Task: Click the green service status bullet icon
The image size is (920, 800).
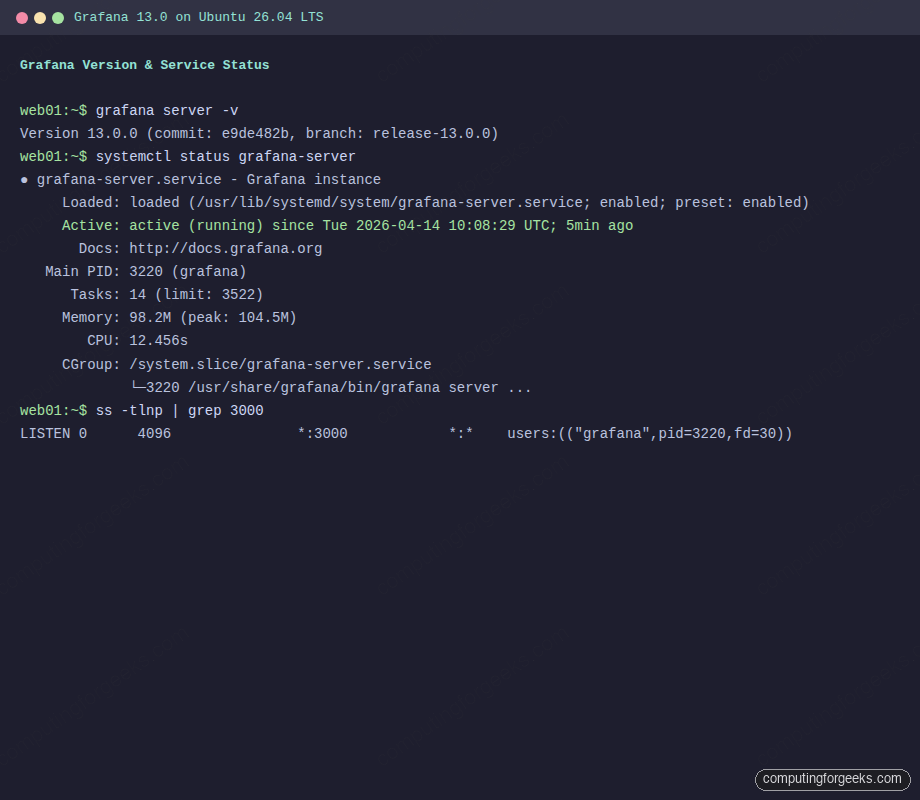Action: click(x=24, y=179)
